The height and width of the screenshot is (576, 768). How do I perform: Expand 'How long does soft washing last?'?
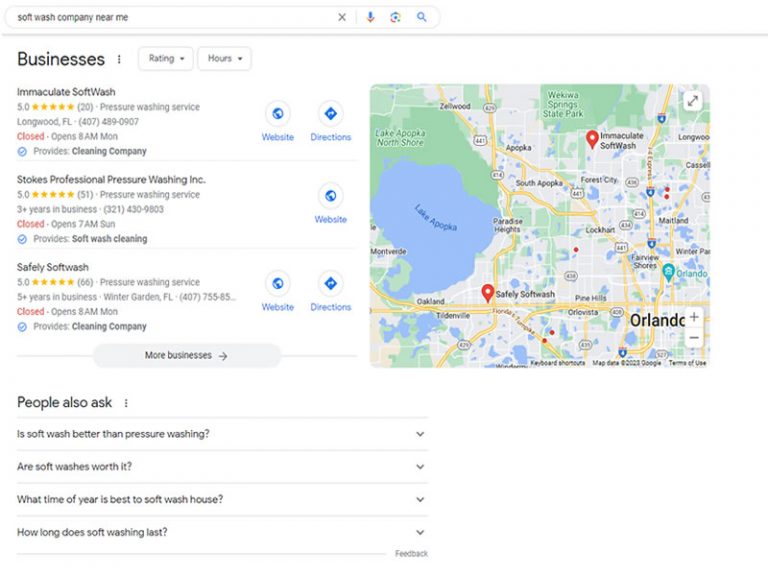pos(222,532)
